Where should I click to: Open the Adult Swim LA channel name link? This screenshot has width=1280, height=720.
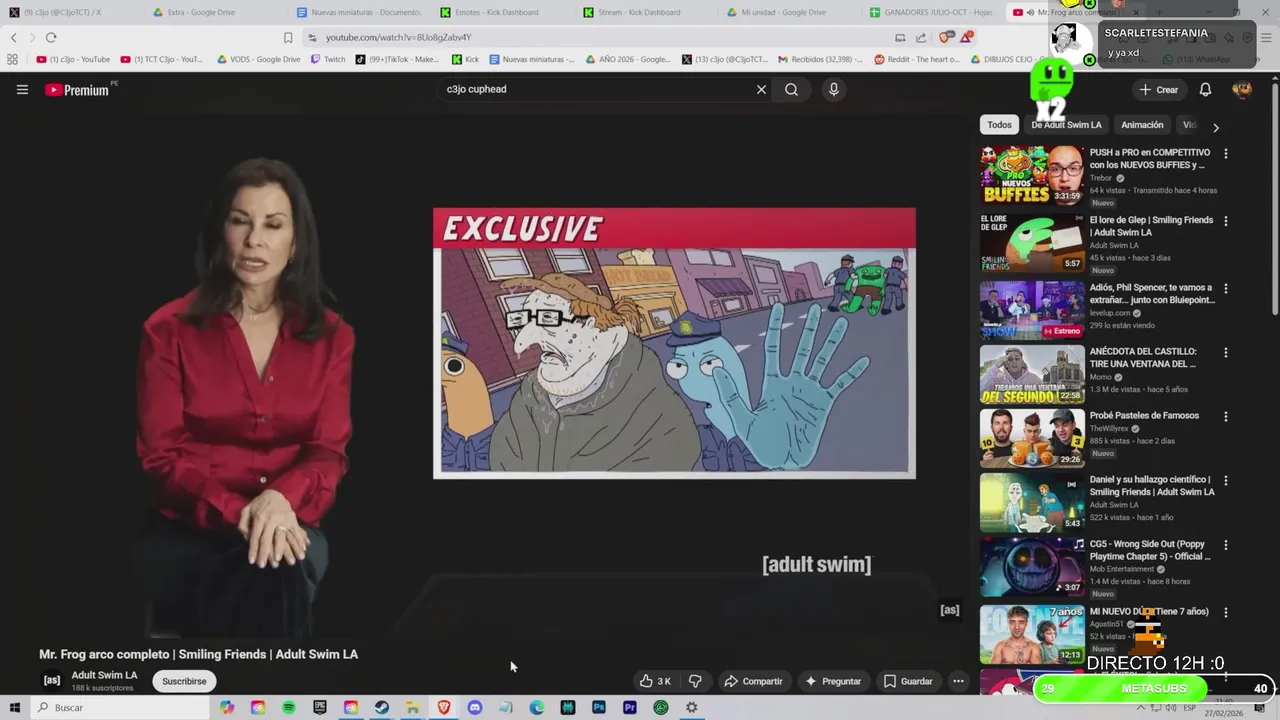point(104,675)
